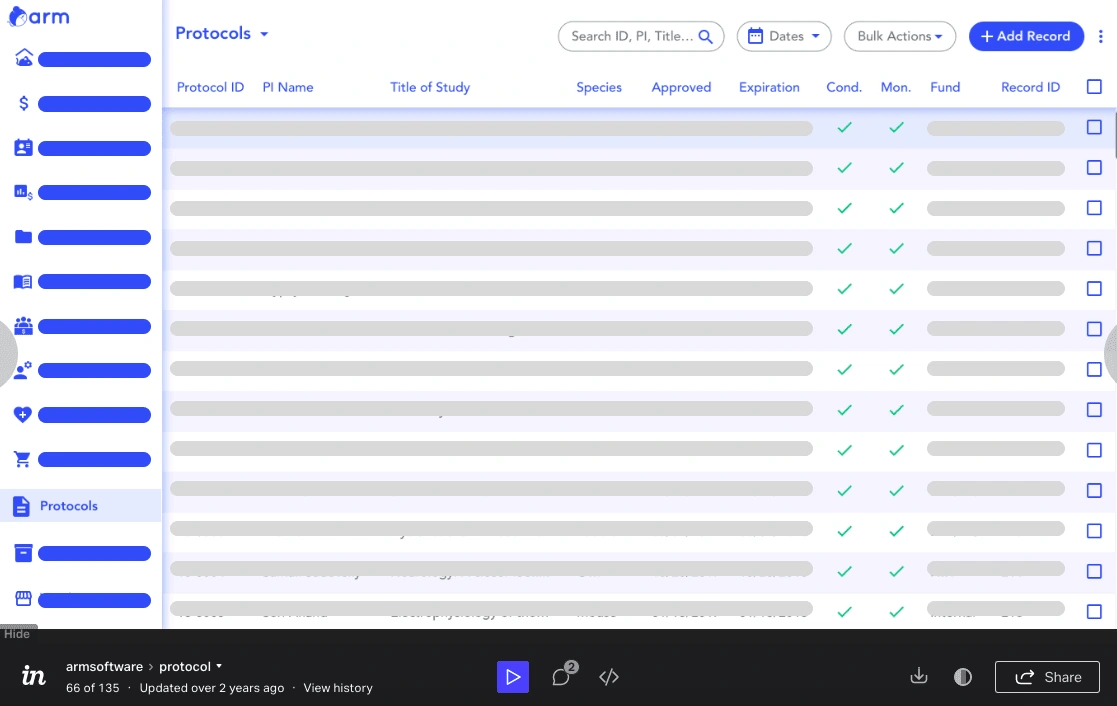Open the contact card sidebar icon
1117x706 pixels.
[x=24, y=147]
